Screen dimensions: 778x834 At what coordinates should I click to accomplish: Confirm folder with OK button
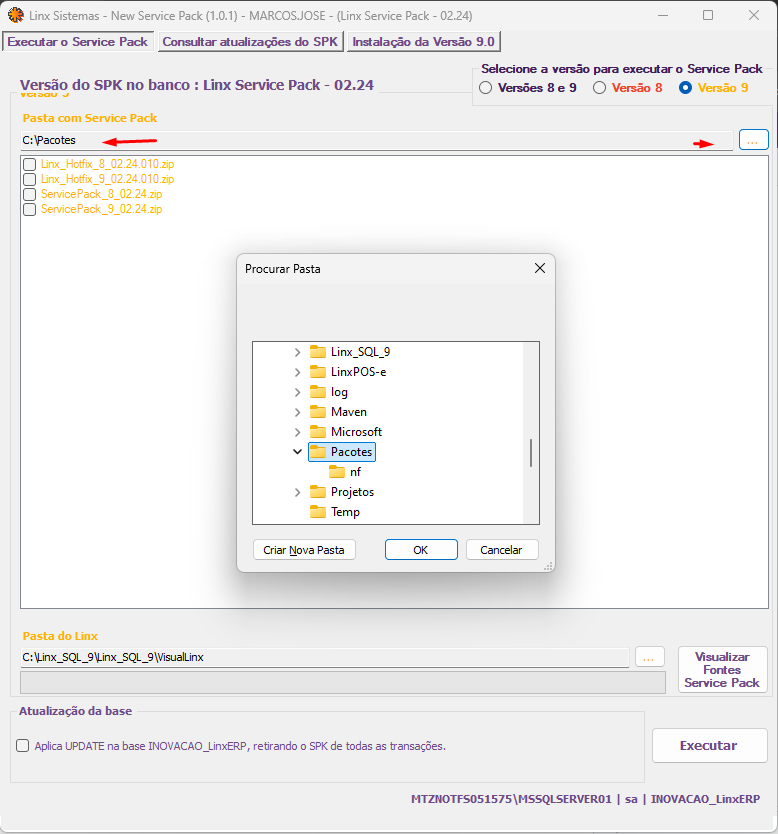pos(421,550)
